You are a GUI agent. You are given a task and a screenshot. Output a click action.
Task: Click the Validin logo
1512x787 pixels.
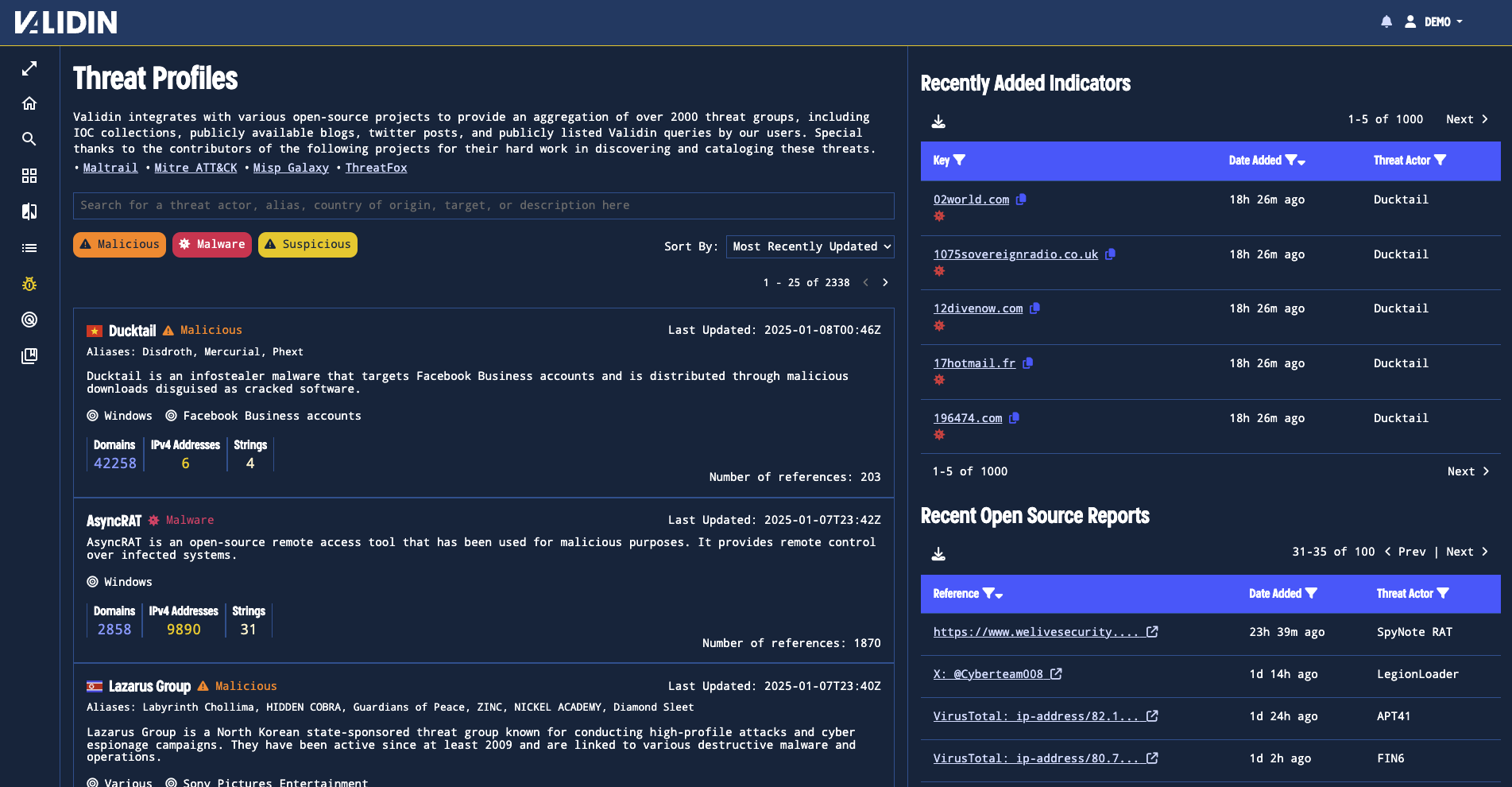coord(66,22)
